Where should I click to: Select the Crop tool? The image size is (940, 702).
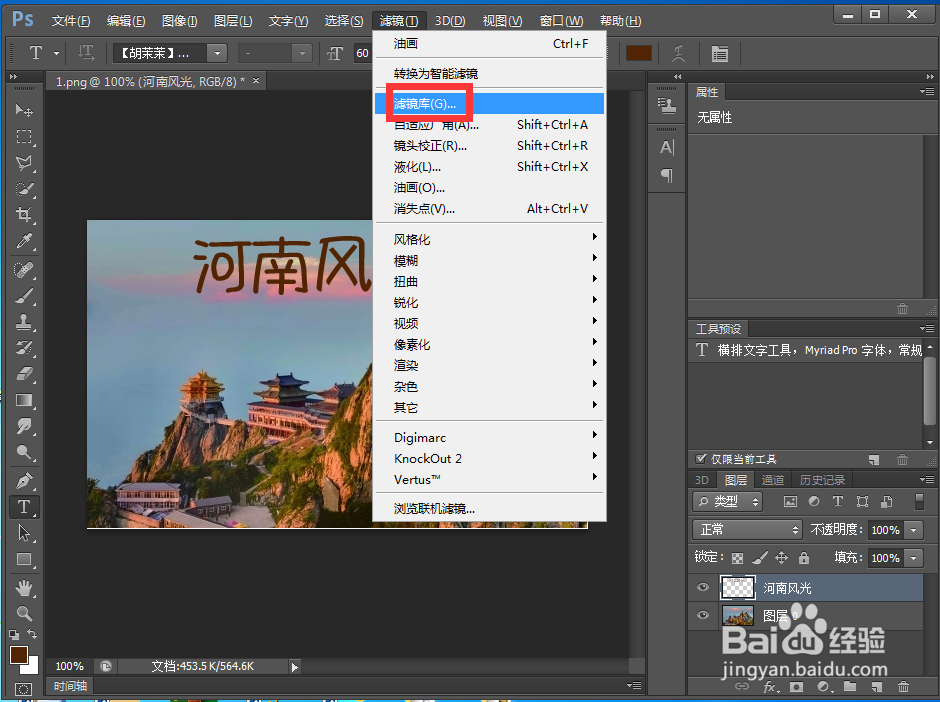[x=24, y=215]
